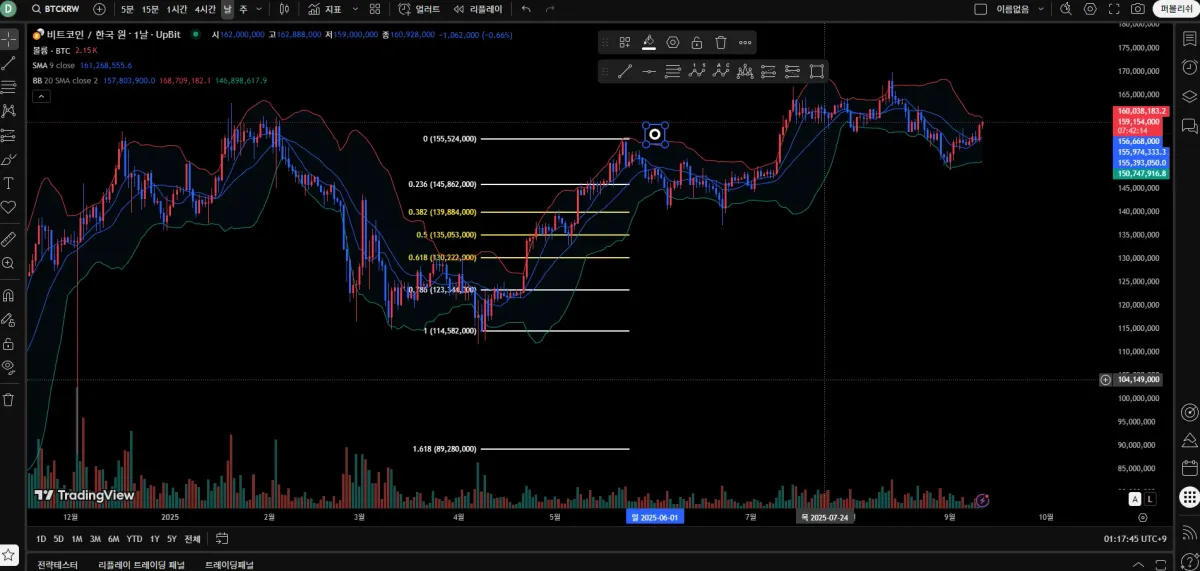Image resolution: width=1200 pixels, height=571 pixels.
Task: Select horizontal line in favorites toolbar
Action: tap(649, 71)
